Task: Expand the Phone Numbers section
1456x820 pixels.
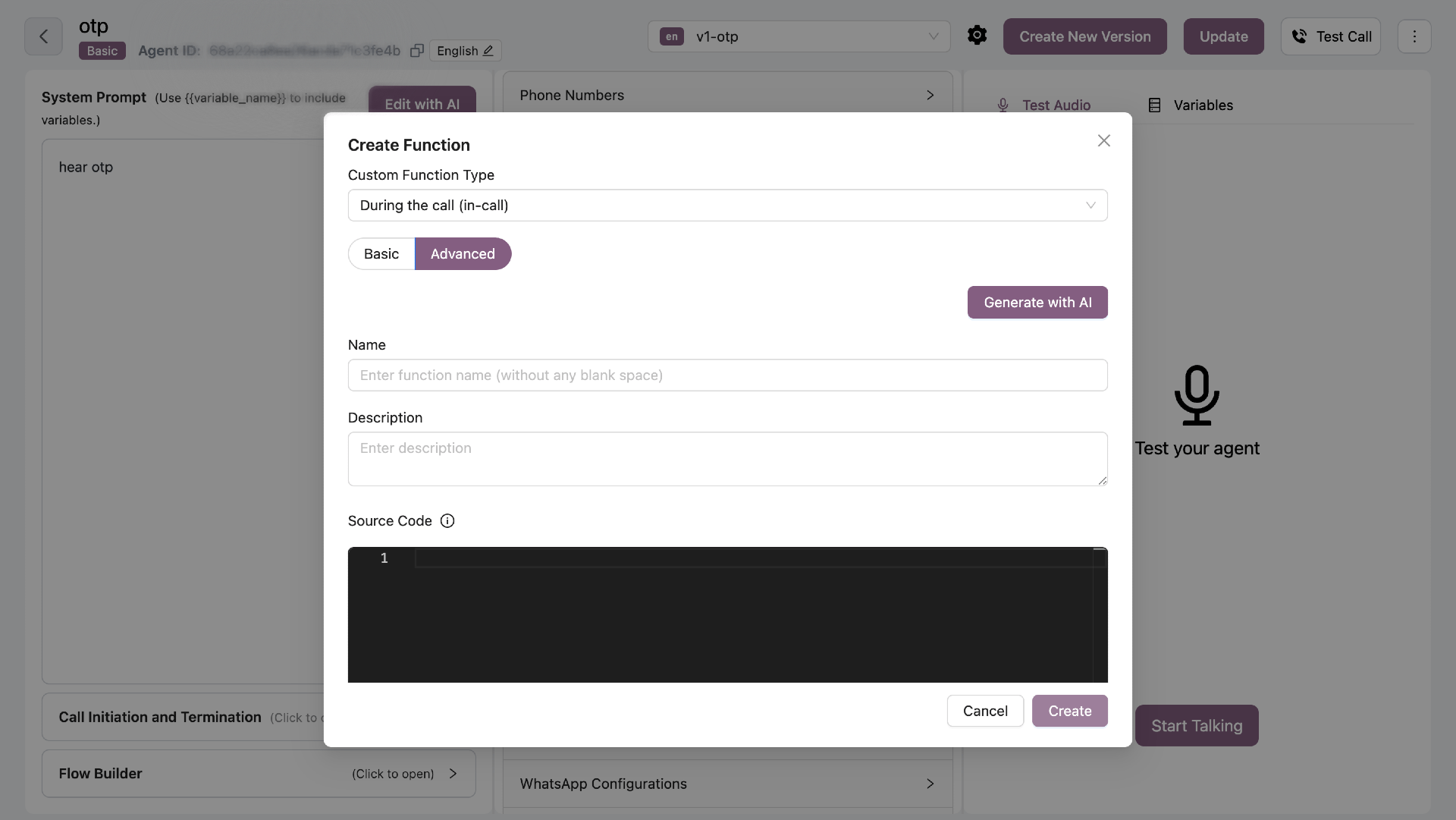Action: [x=727, y=96]
